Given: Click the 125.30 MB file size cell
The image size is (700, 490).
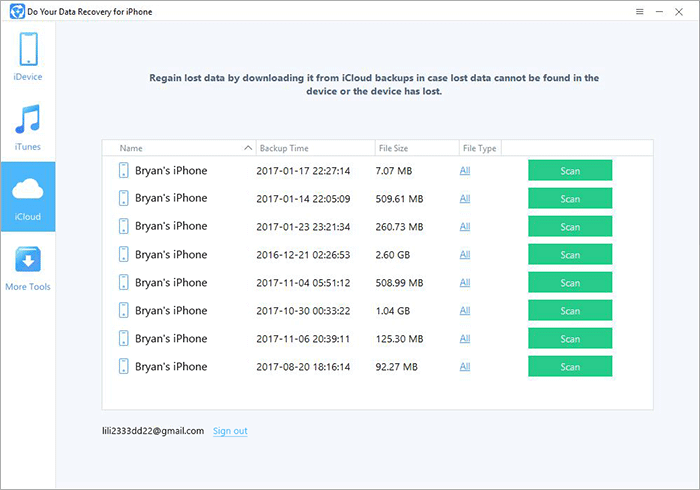Looking at the screenshot, I should 399,339.
